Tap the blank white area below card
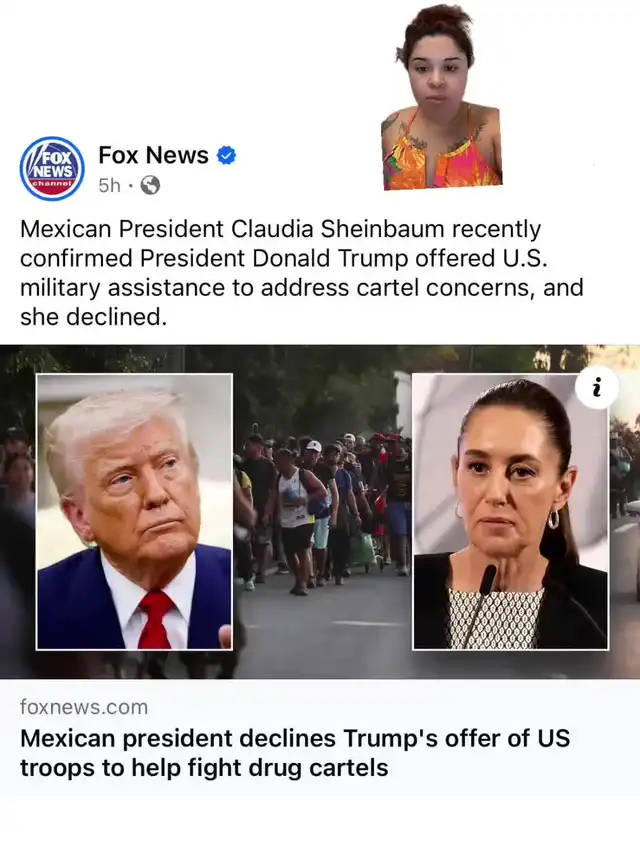Screen dimensions: 640x853 point(320,825)
